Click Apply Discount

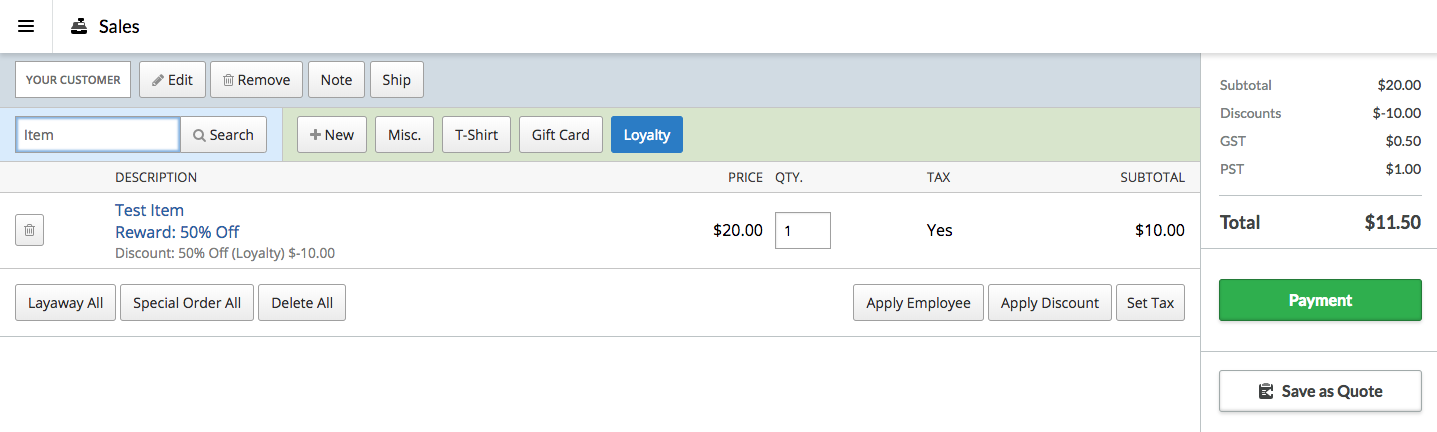coord(1050,303)
